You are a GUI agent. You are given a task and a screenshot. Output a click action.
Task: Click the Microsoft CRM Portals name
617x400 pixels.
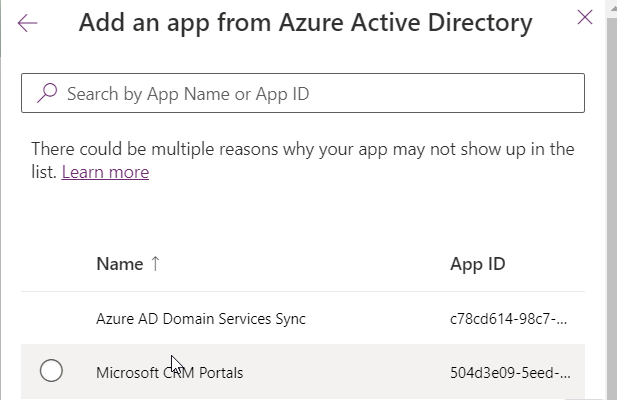tap(170, 372)
